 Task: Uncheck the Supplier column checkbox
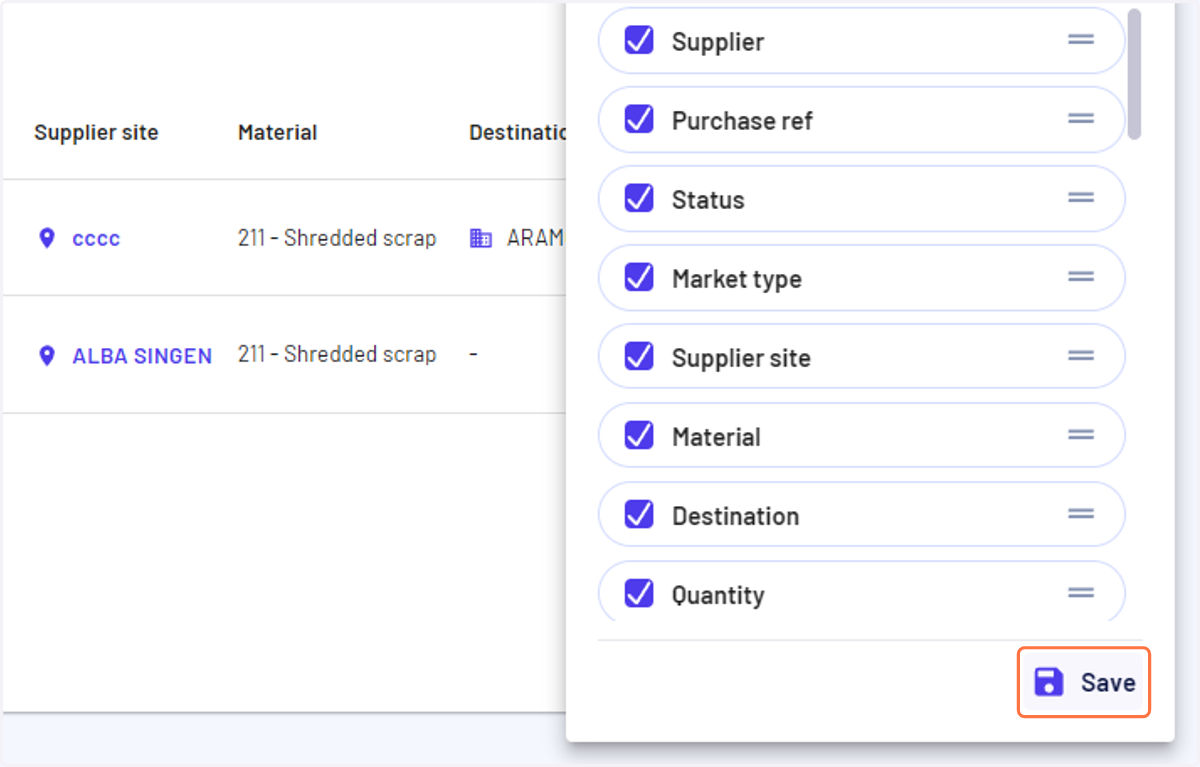(639, 40)
